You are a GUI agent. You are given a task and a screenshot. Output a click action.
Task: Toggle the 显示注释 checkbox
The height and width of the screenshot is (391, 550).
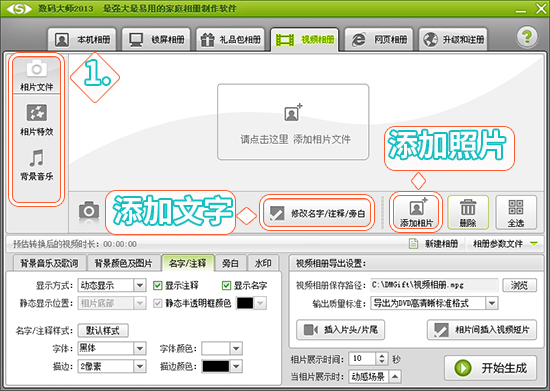pos(157,285)
